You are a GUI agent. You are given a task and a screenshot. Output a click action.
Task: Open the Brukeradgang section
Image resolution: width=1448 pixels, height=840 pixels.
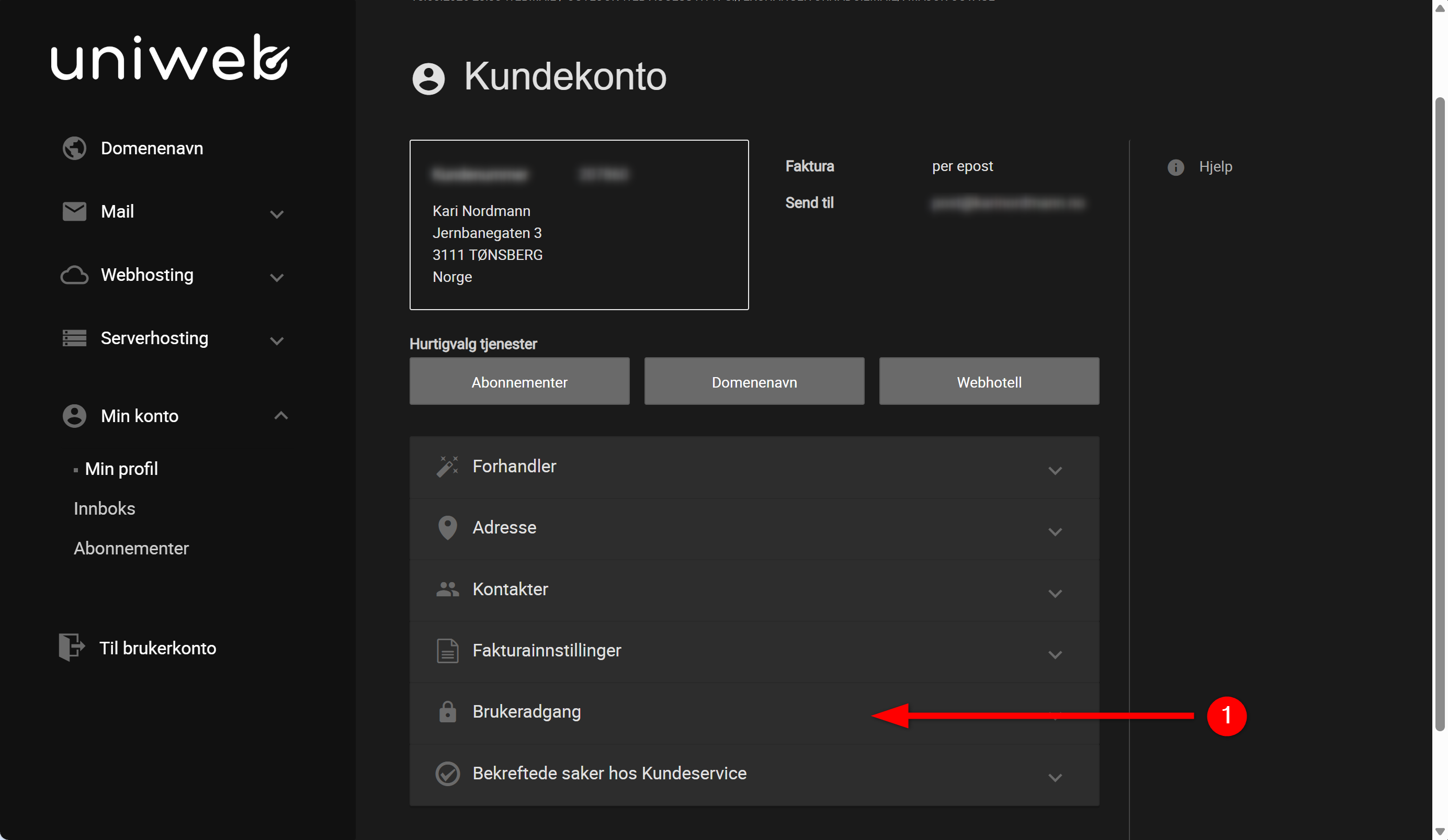tap(754, 712)
